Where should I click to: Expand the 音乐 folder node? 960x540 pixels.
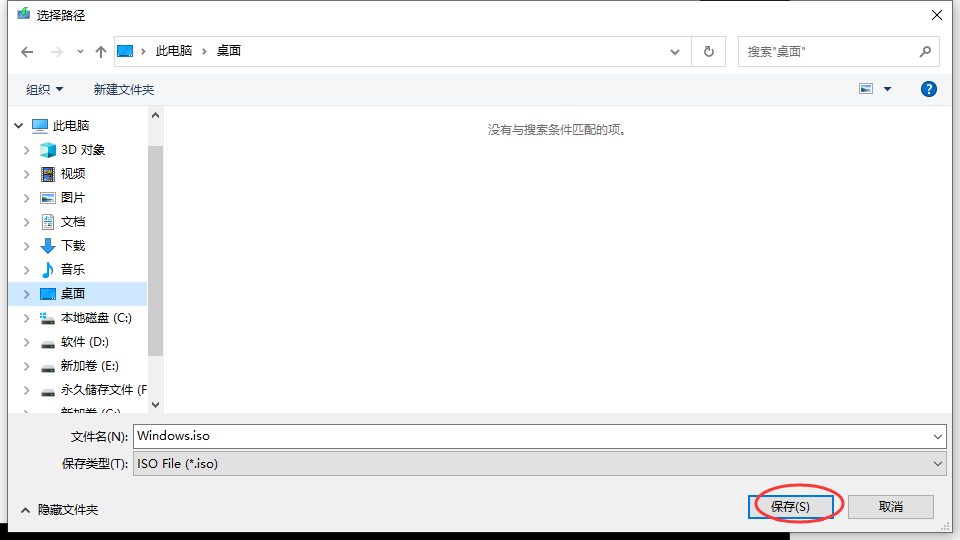point(26,270)
